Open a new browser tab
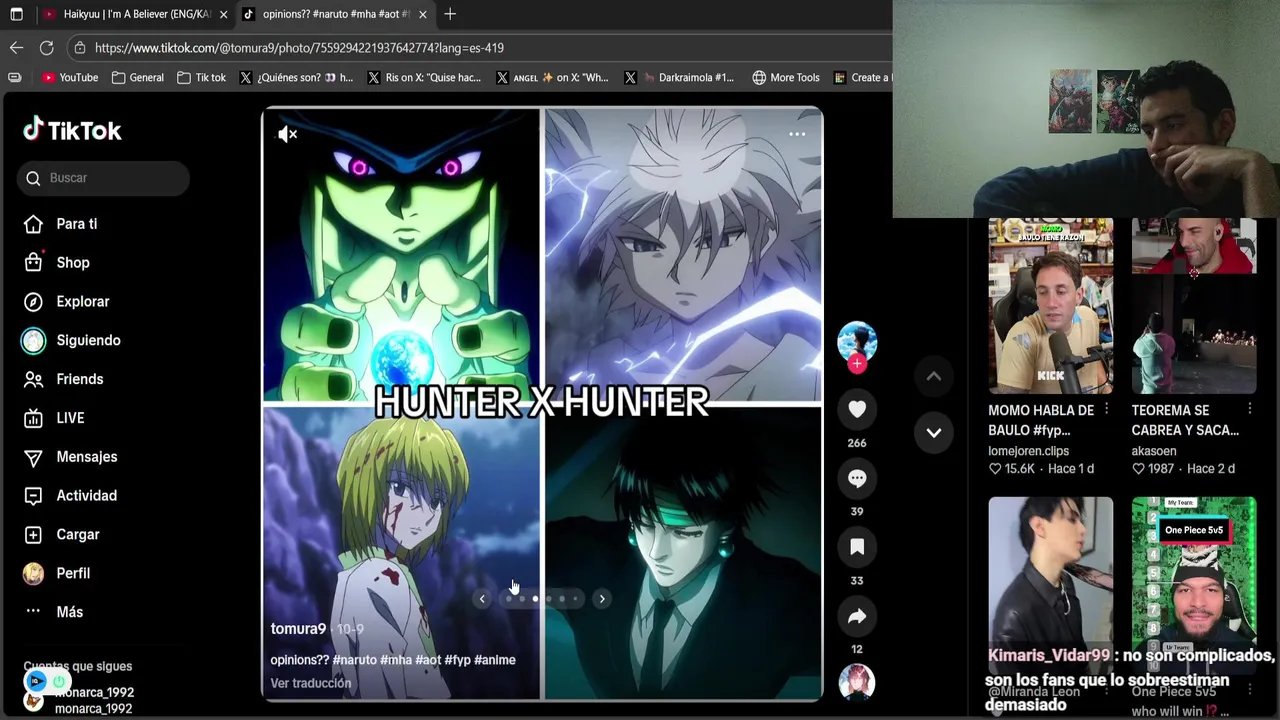Screen dimensions: 1280x720 (450, 14)
